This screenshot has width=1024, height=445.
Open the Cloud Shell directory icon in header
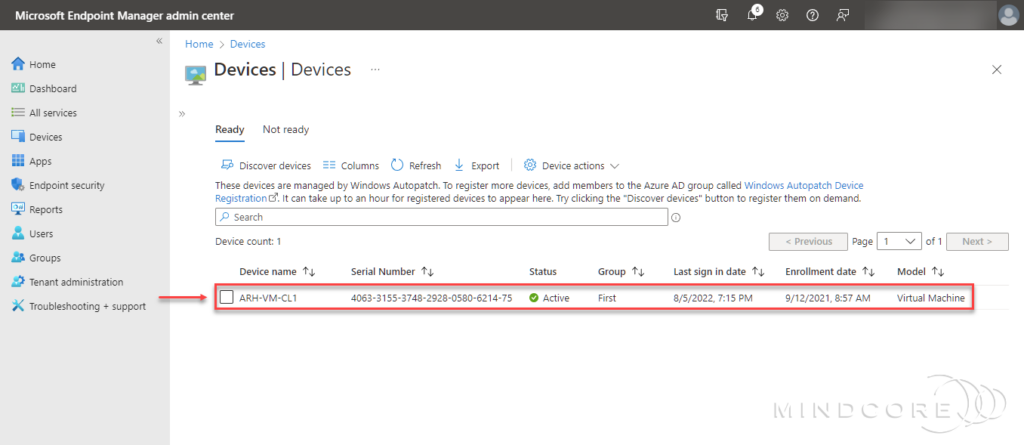[x=722, y=15]
